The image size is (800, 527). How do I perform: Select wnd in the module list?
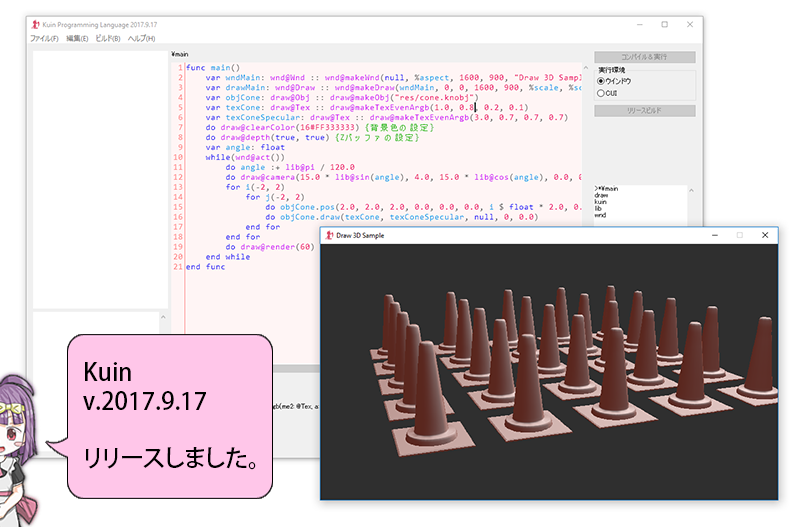point(600,215)
